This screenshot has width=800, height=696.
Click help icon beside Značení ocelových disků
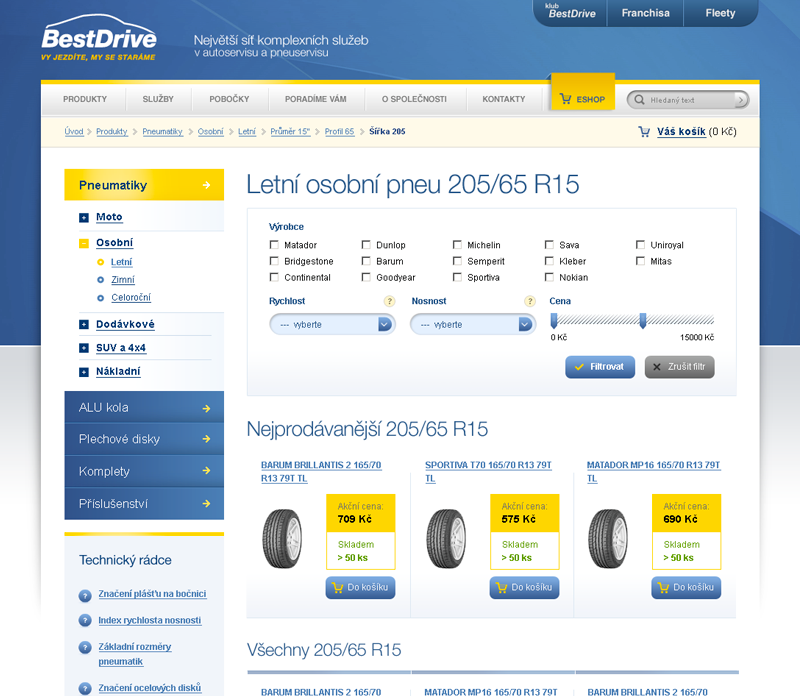point(85,688)
